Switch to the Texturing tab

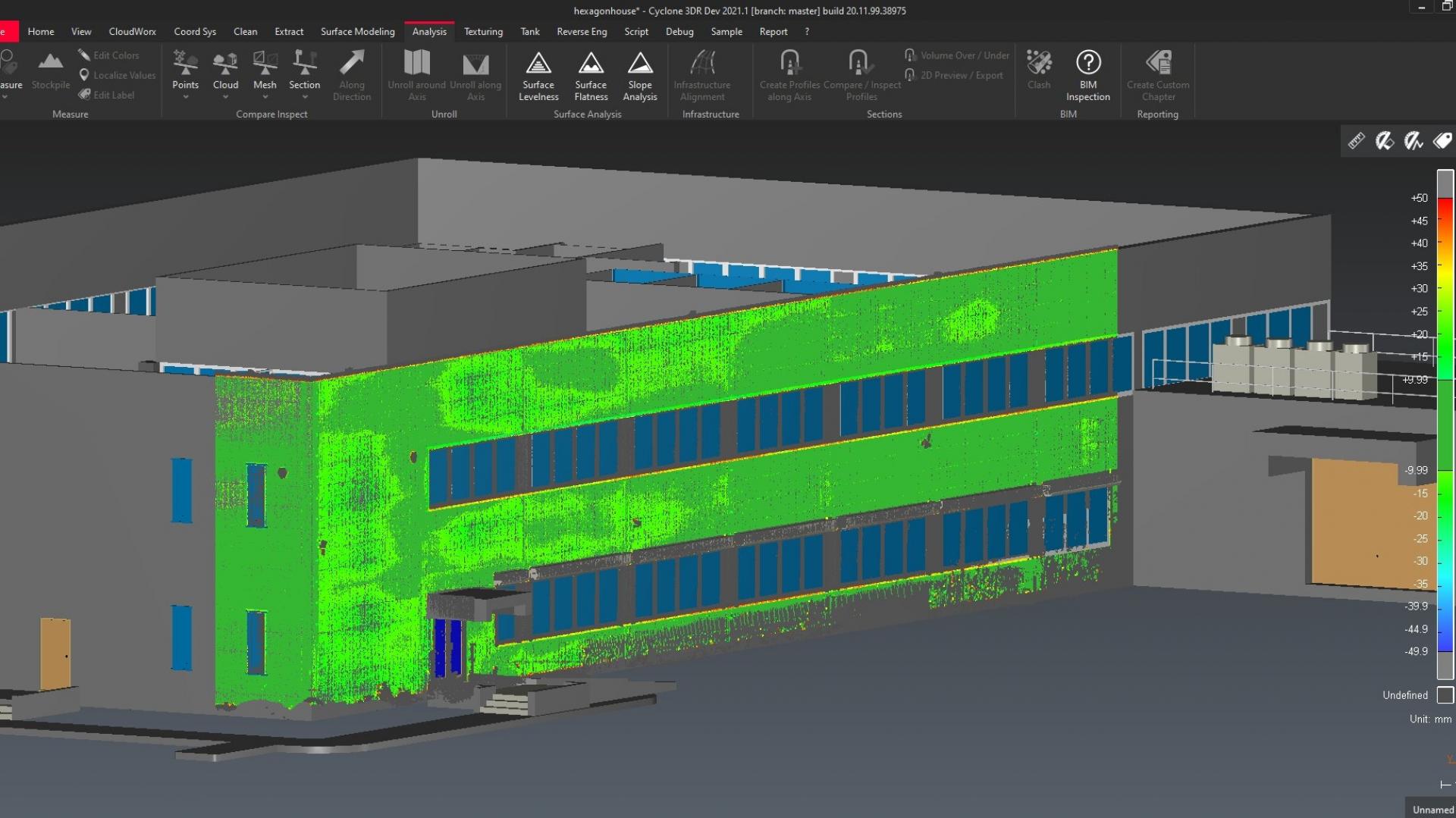(483, 32)
